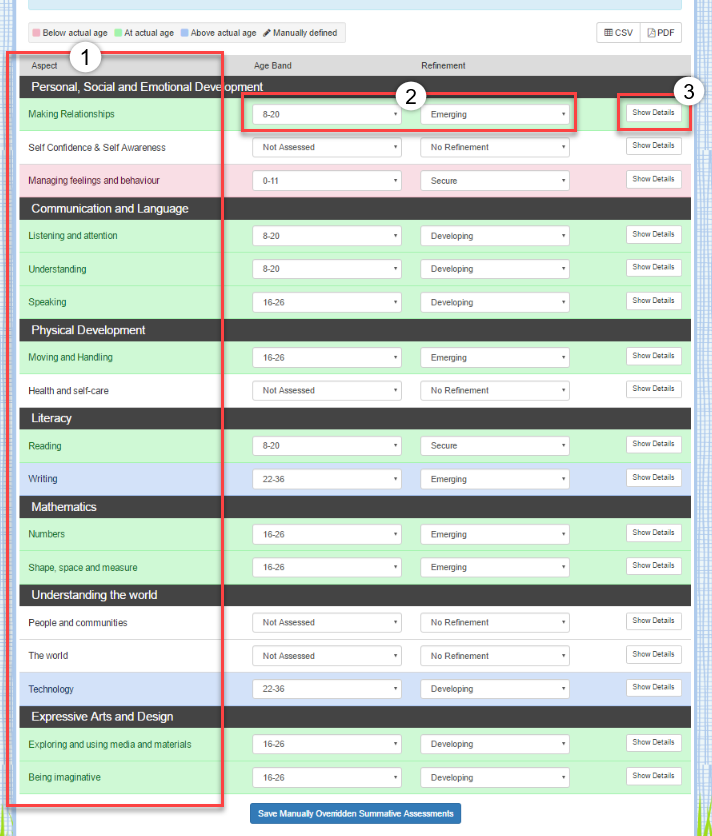Export the table as CSV
Image resolution: width=712 pixels, height=836 pixels.
pos(618,33)
